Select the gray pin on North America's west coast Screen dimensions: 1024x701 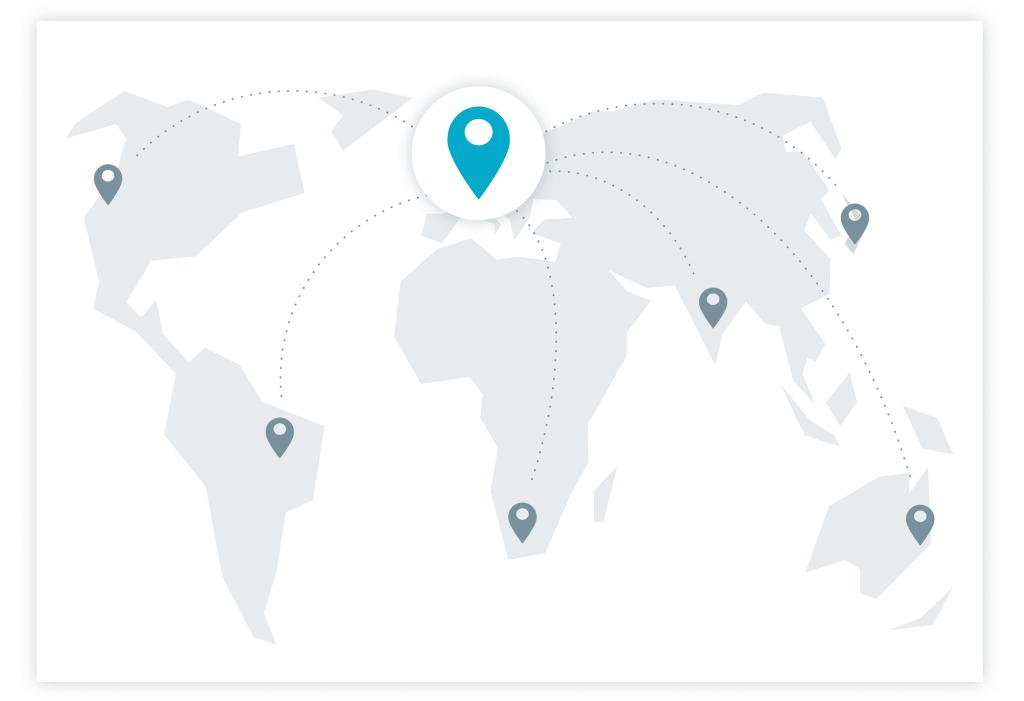pyautogui.click(x=107, y=181)
